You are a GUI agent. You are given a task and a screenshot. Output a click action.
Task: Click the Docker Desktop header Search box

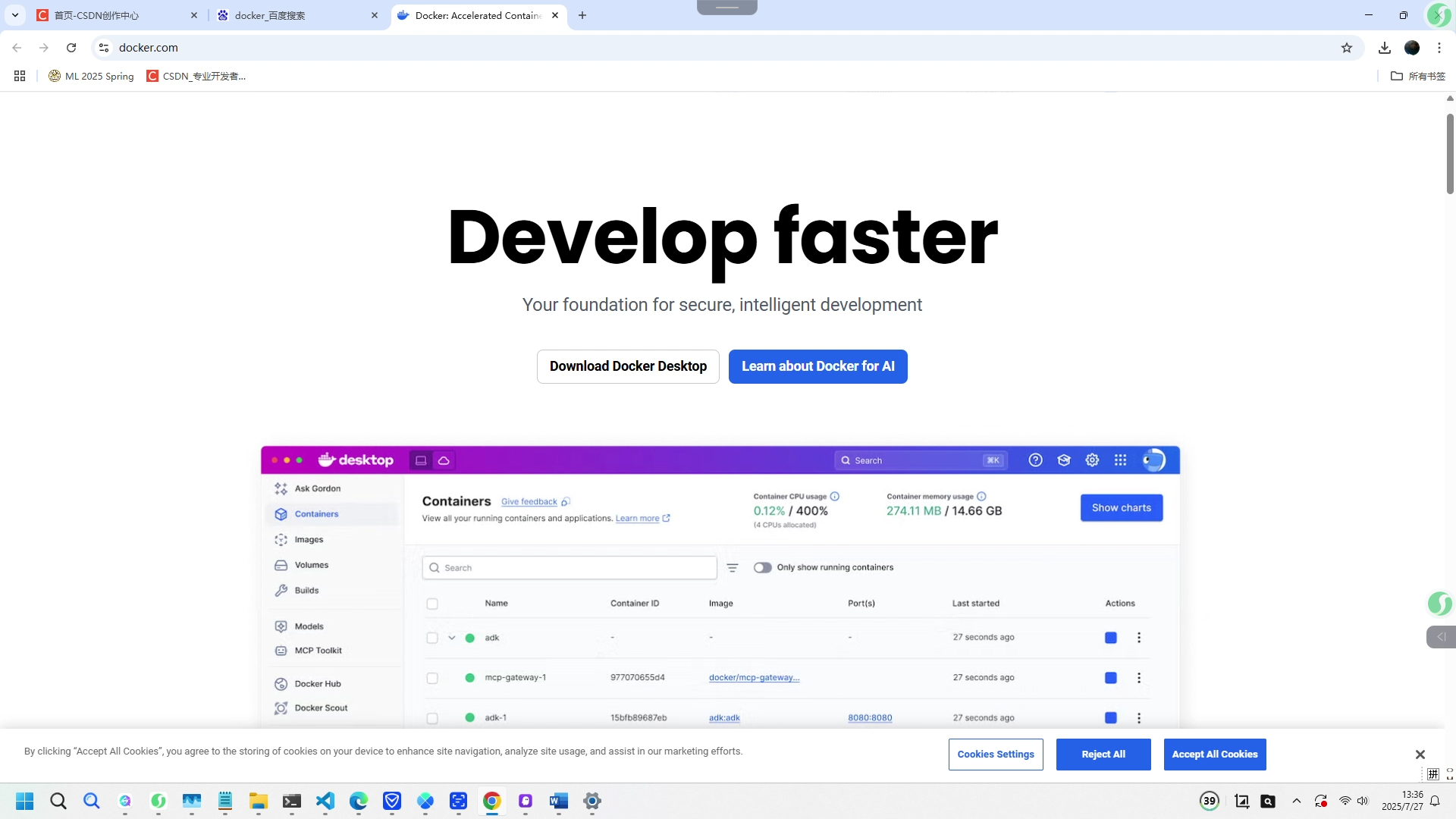tap(921, 460)
